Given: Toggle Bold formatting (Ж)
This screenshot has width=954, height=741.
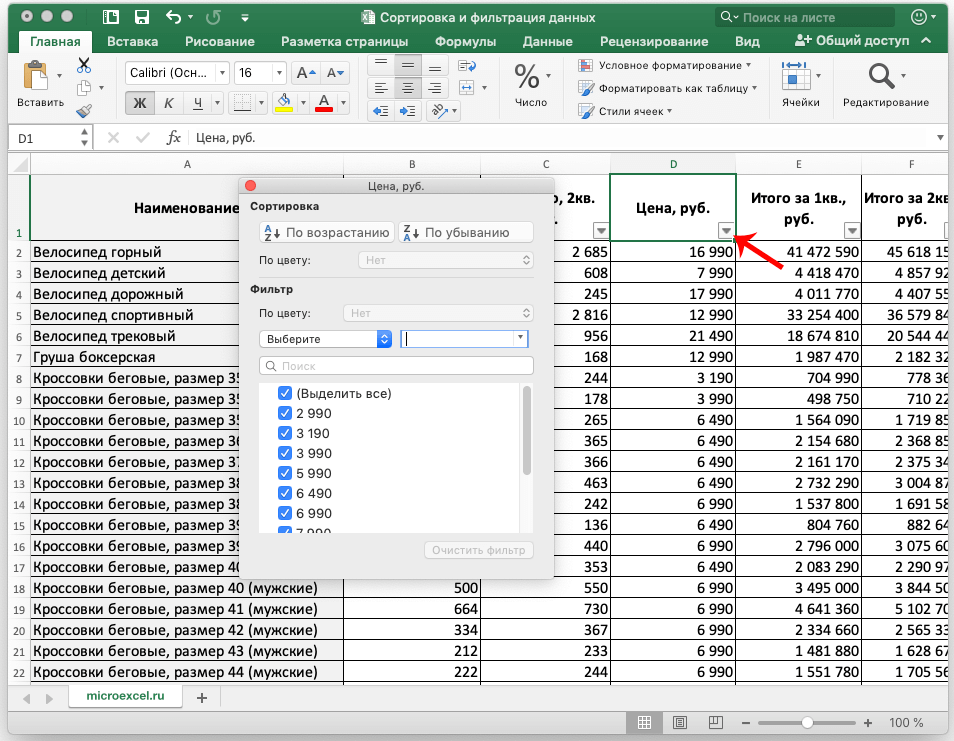Looking at the screenshot, I should click(x=140, y=103).
